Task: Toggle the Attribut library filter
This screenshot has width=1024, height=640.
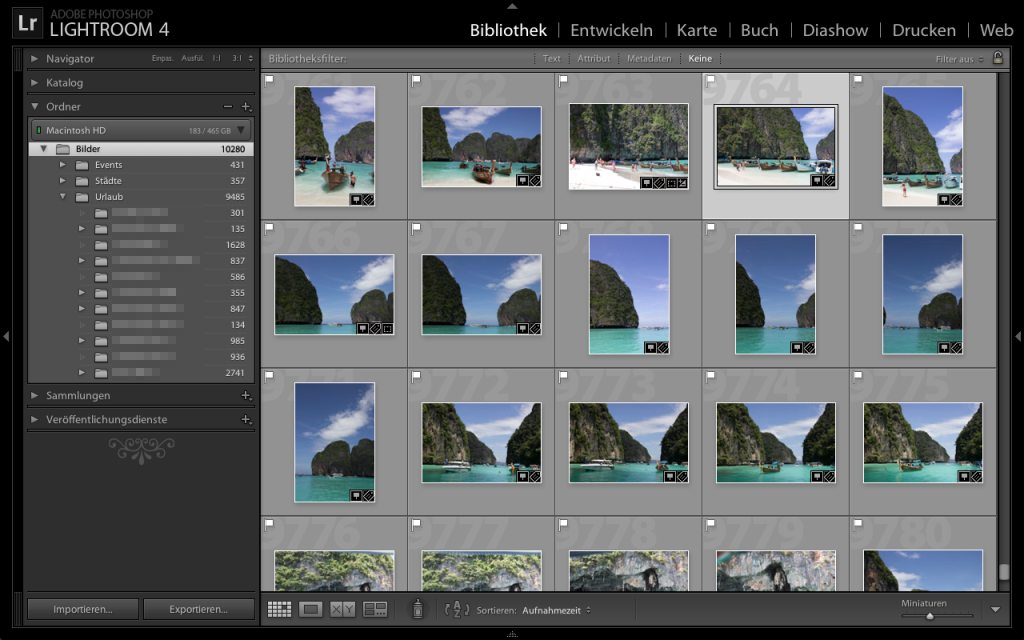Action: (x=594, y=58)
